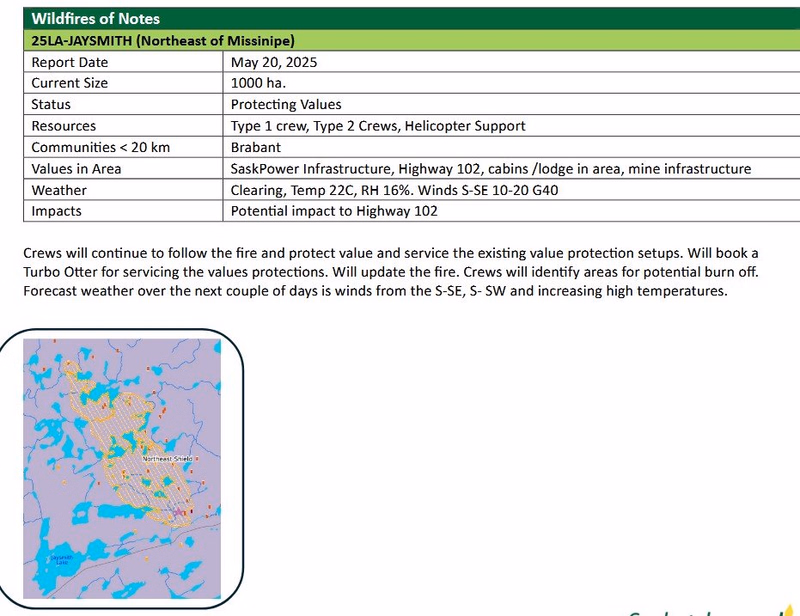Select the 'May 20, 2025' value
This screenshot has width=800, height=616.
(273, 62)
